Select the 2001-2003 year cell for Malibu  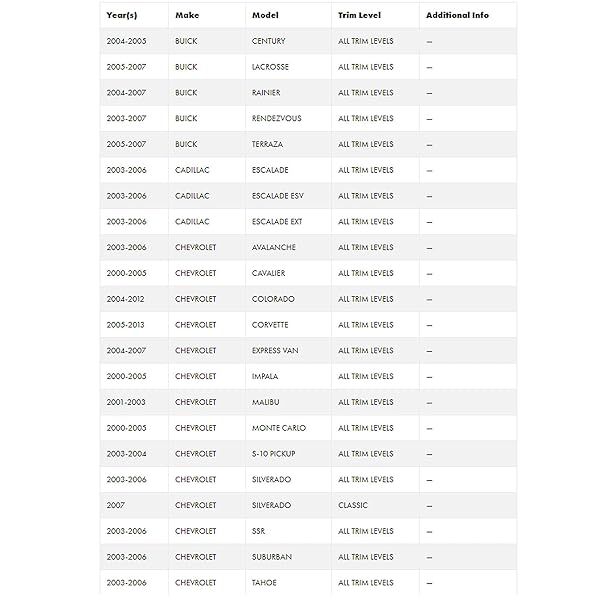coord(126,402)
